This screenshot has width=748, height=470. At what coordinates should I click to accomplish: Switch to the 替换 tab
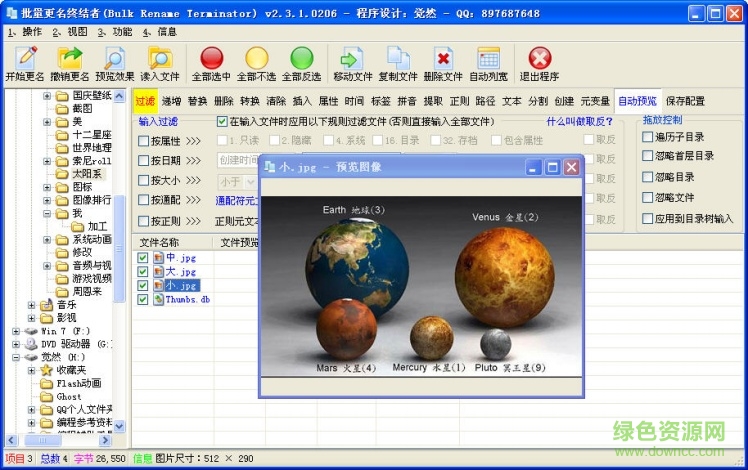click(198, 101)
